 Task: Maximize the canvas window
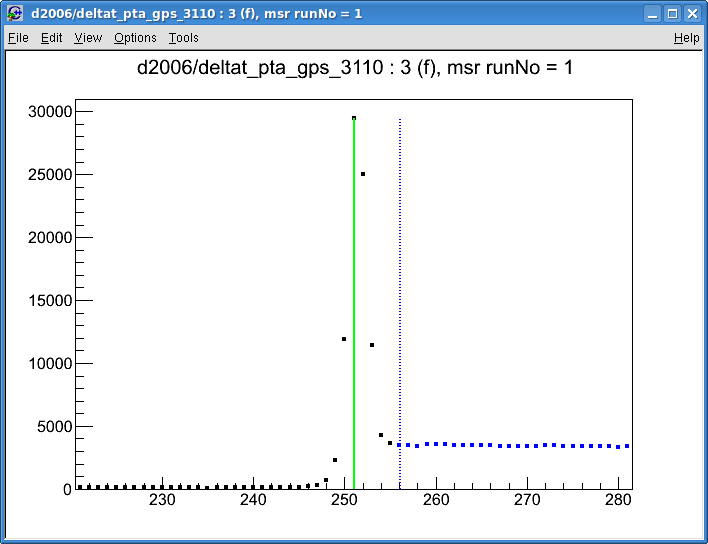672,13
